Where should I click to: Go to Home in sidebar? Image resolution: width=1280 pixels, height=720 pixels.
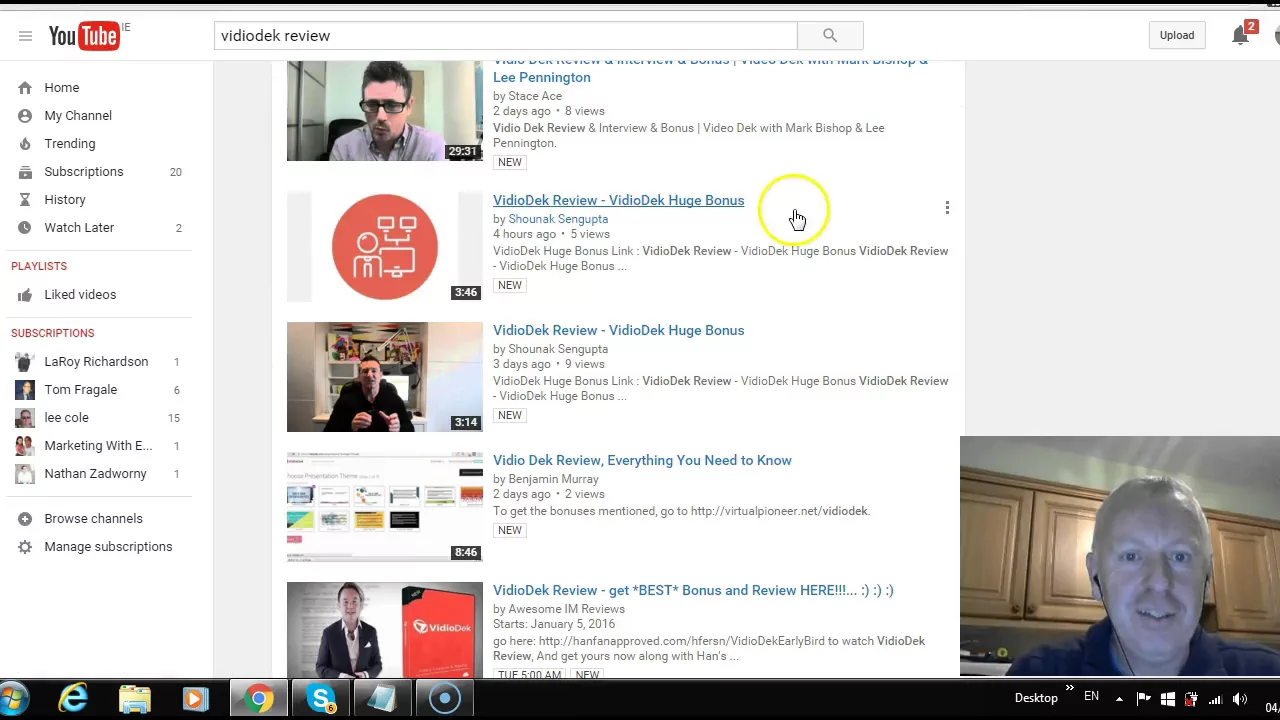click(61, 88)
